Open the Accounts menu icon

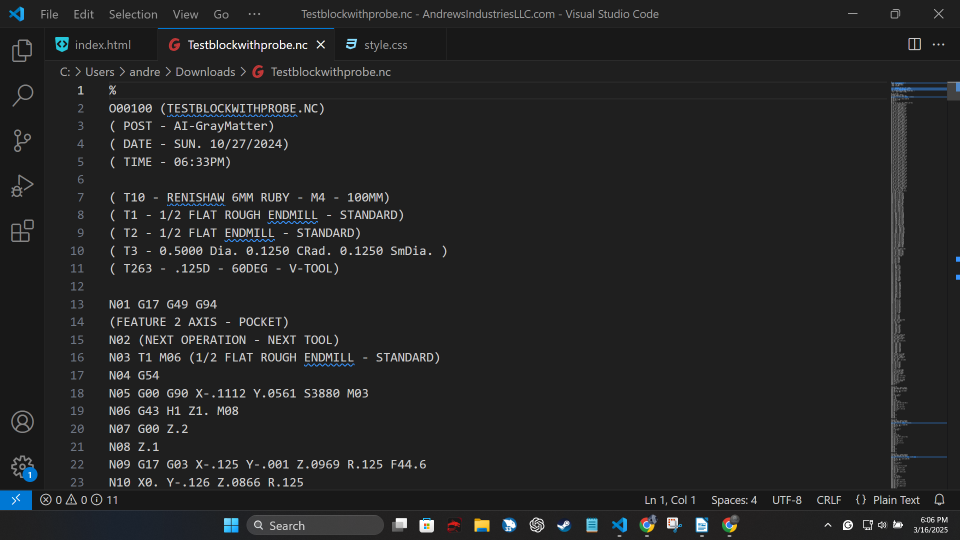click(22, 422)
